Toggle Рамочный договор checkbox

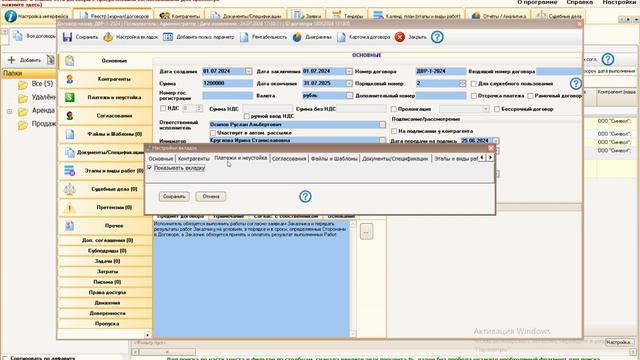pyautogui.click(x=530, y=96)
